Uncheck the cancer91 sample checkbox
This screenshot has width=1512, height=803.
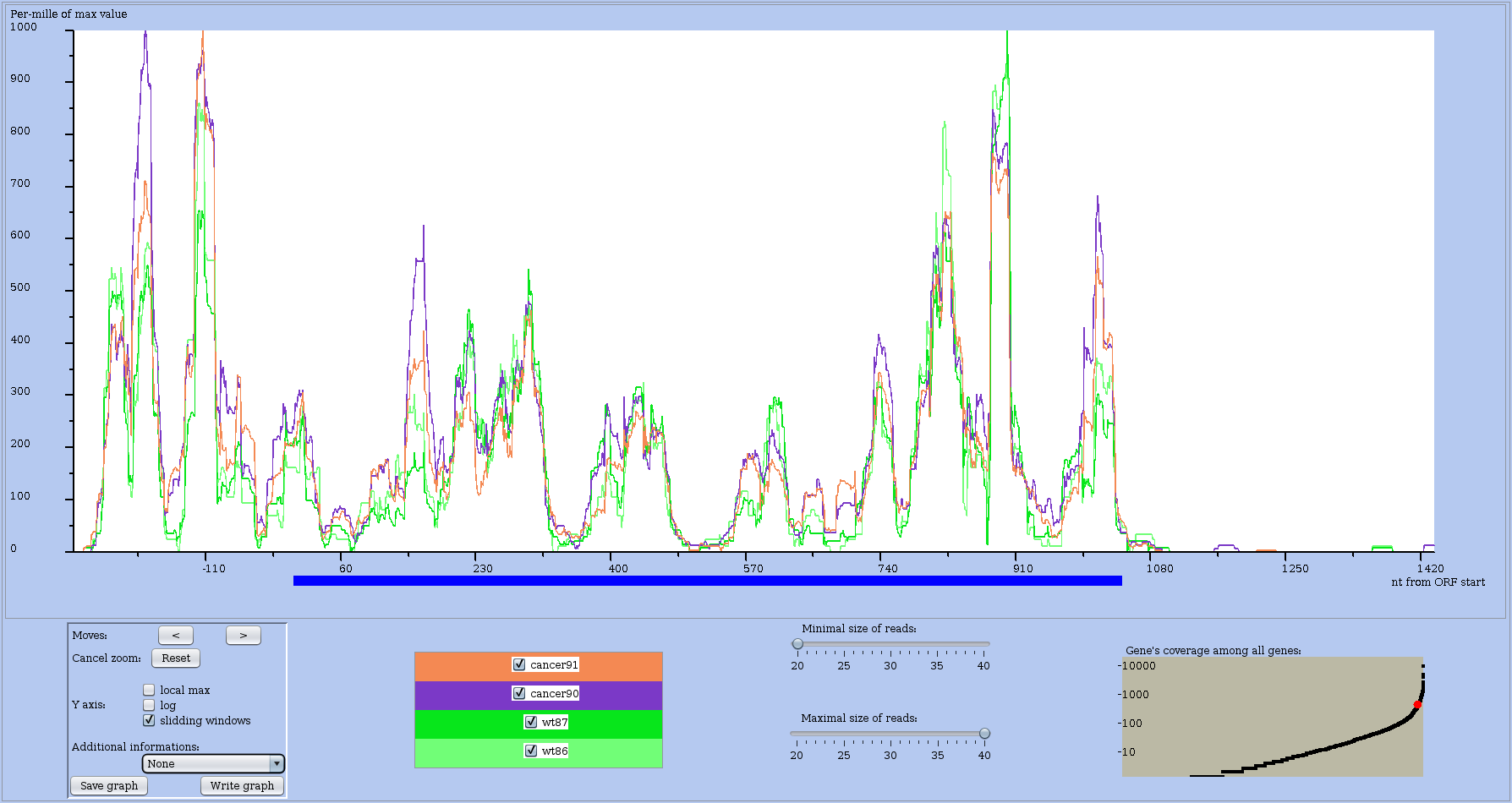click(x=519, y=665)
